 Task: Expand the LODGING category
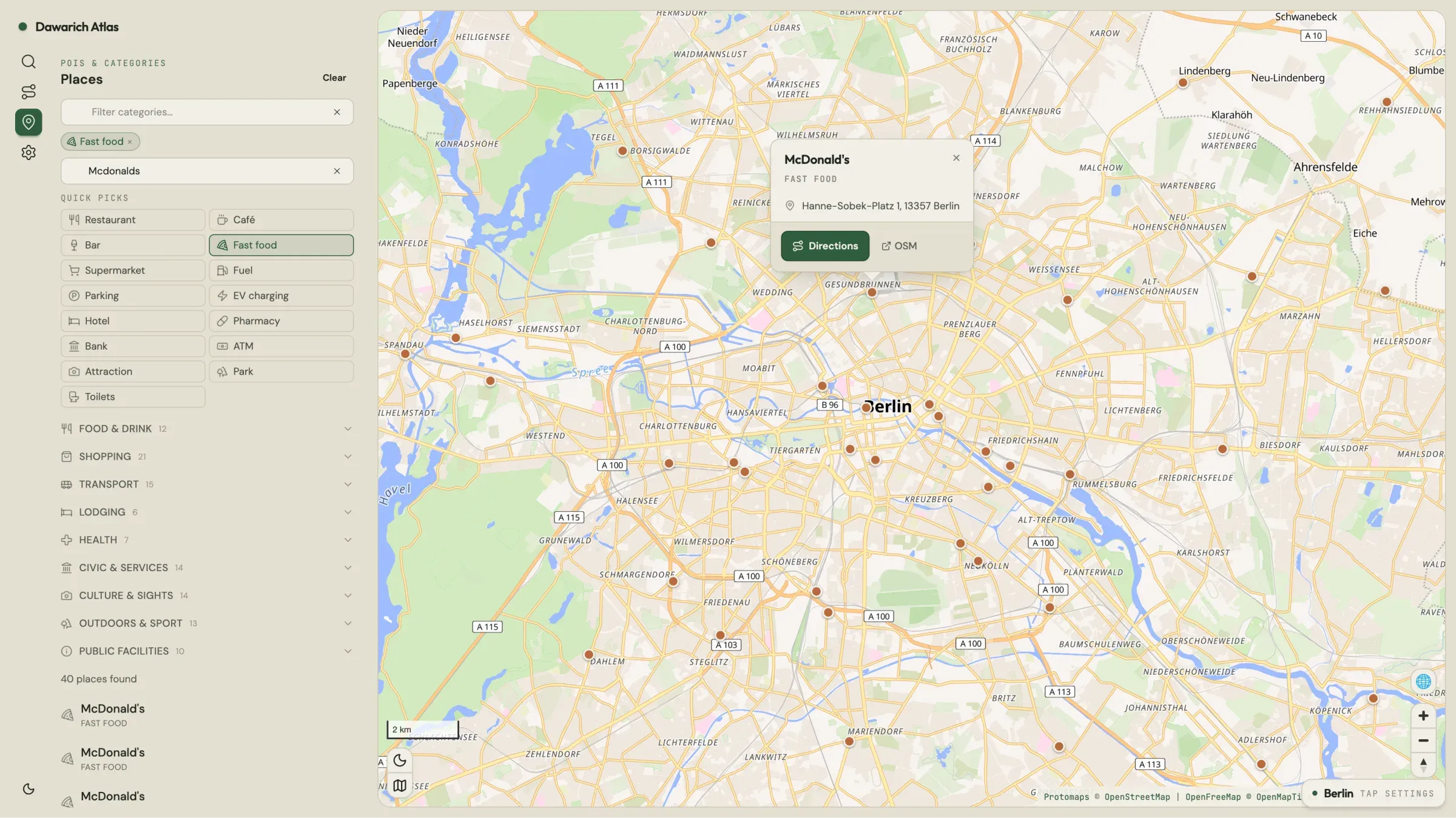[x=206, y=512]
